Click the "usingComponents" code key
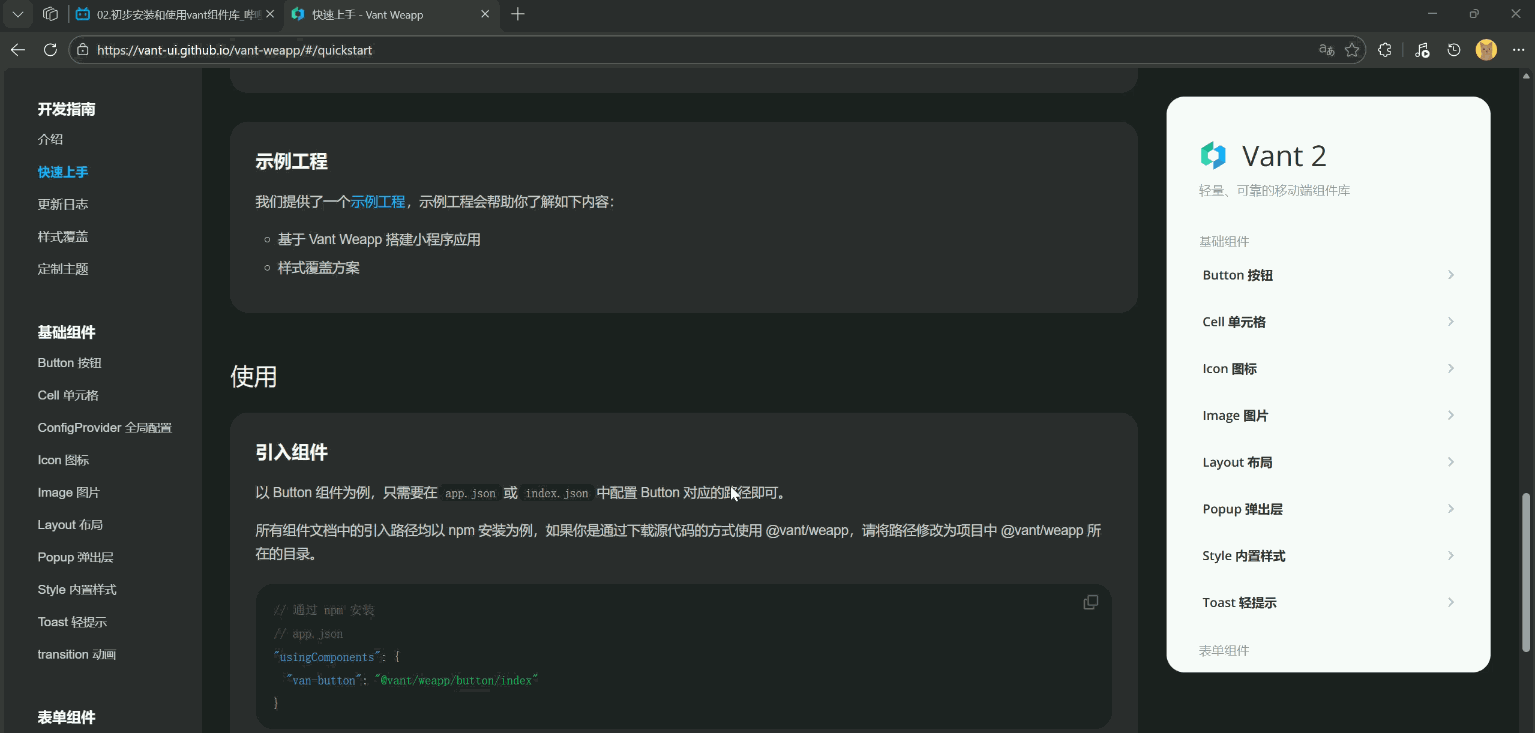The width and height of the screenshot is (1535, 733). point(328,657)
